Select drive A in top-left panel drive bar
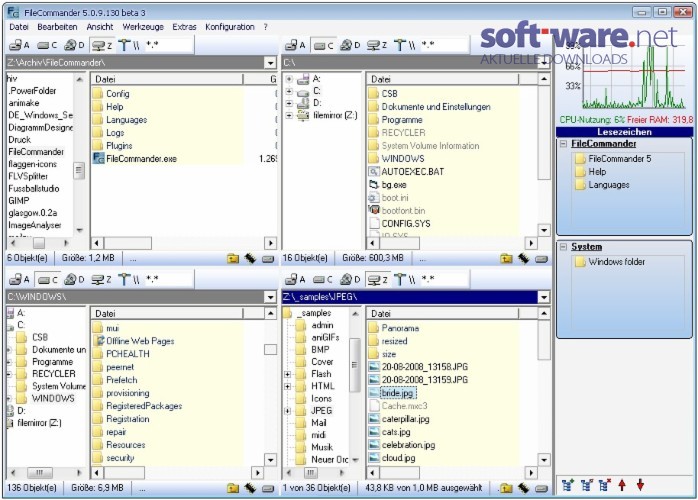698x500 pixels. click(20, 45)
